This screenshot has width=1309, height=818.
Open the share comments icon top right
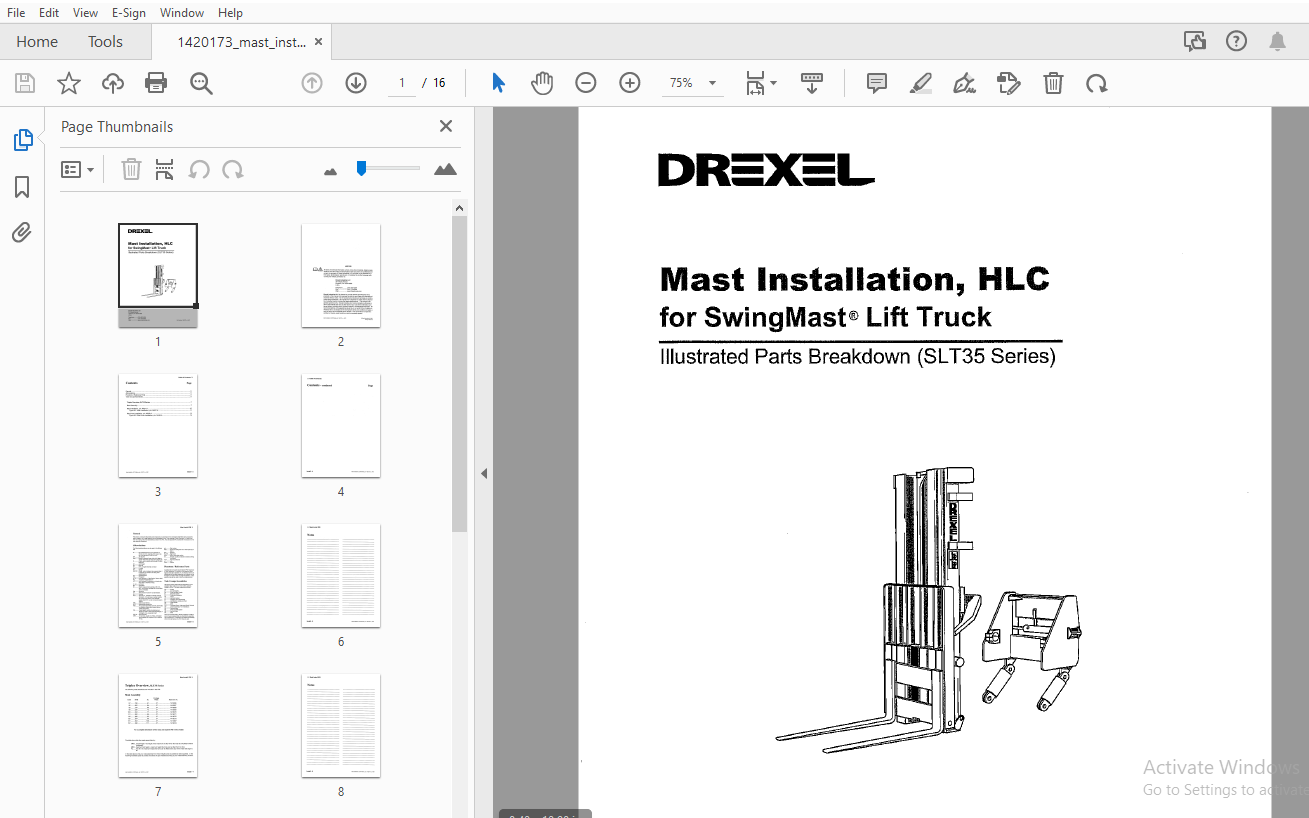click(1194, 41)
